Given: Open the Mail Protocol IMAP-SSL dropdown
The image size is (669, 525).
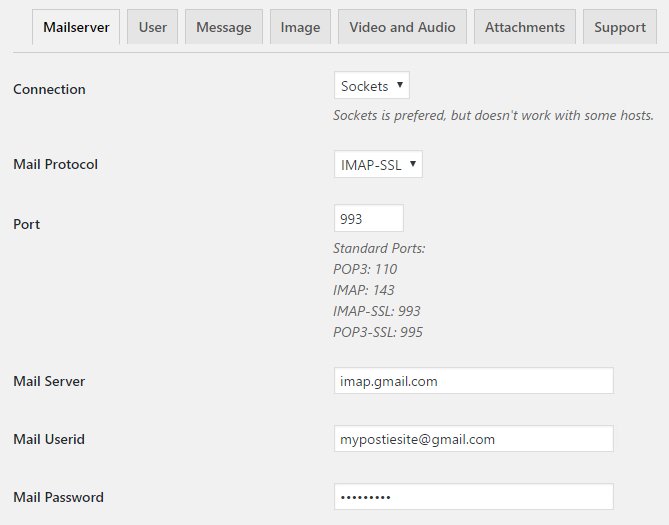Looking at the screenshot, I should click(x=378, y=164).
